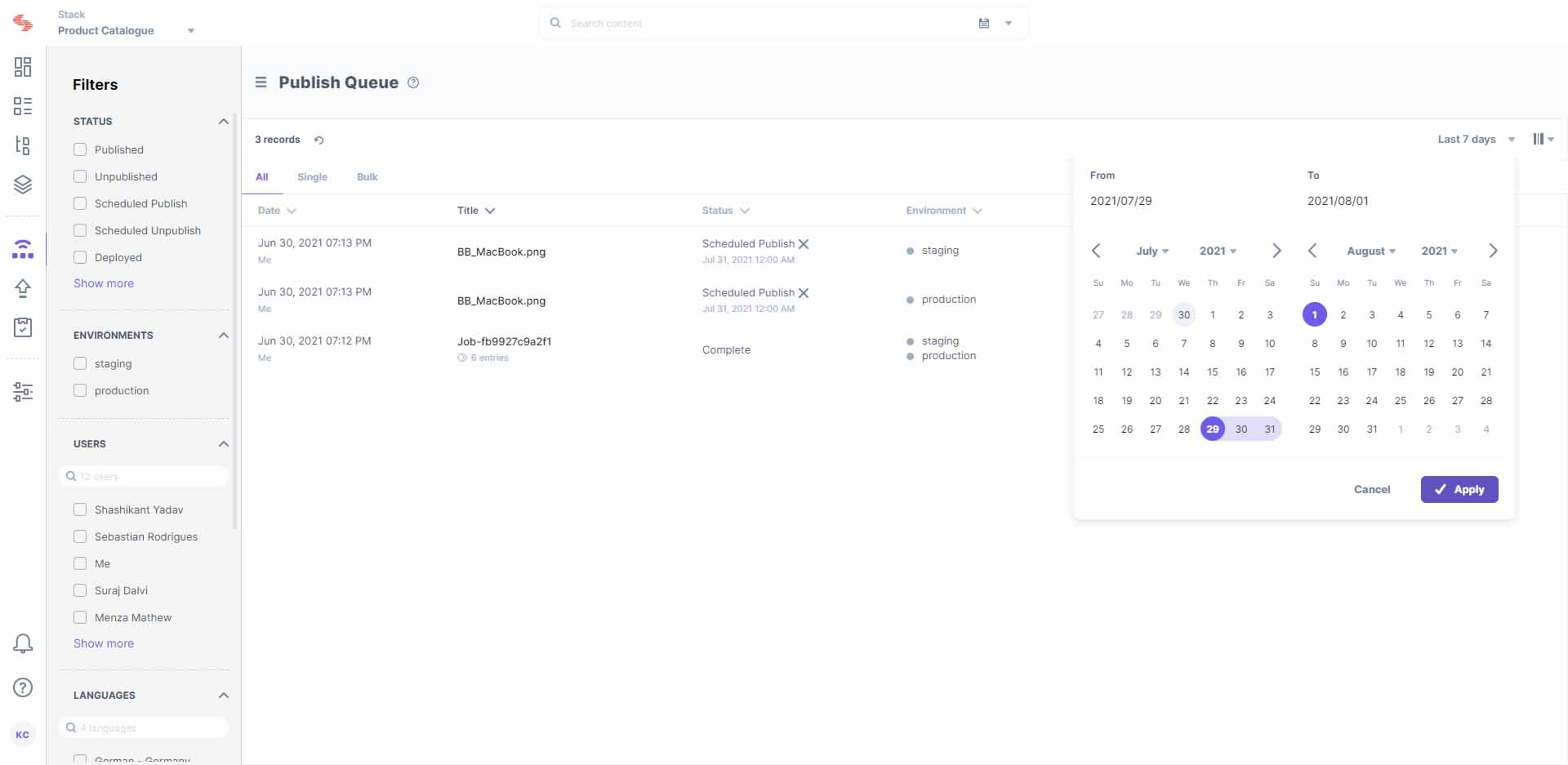This screenshot has width=1568, height=765.
Task: Sort by the Status column header
Action: coord(726,211)
